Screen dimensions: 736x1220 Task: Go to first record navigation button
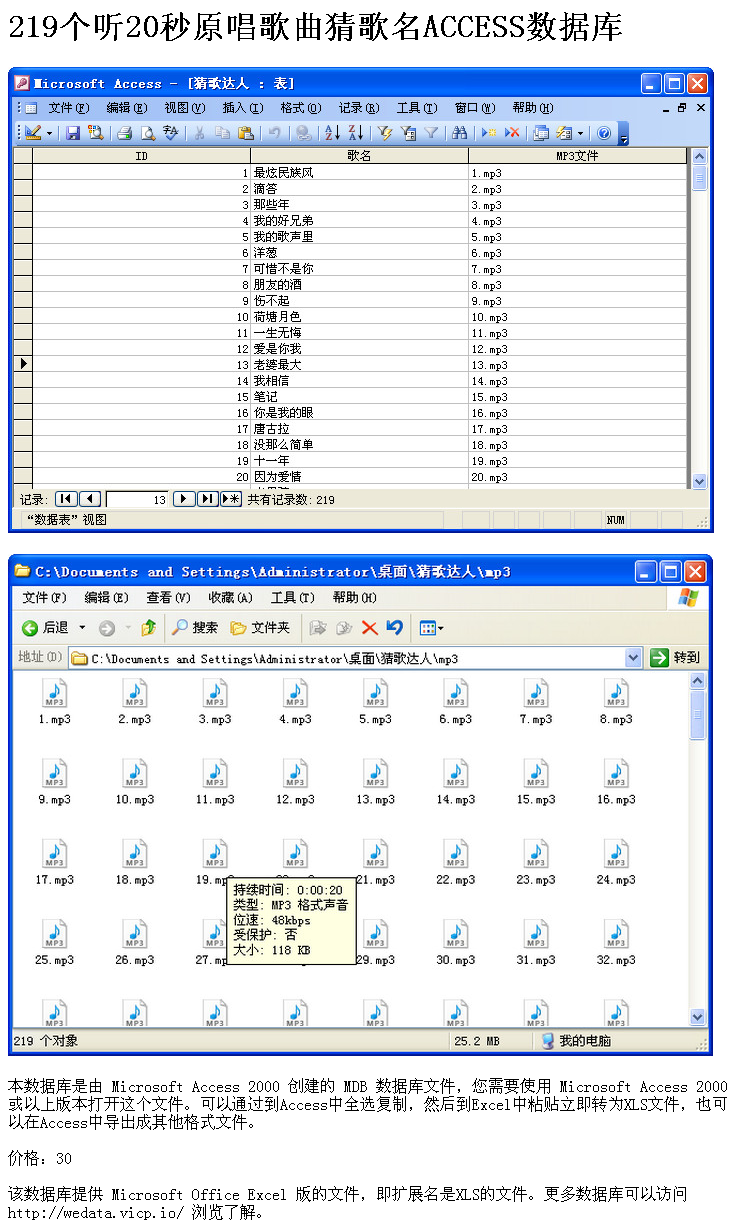[66, 499]
